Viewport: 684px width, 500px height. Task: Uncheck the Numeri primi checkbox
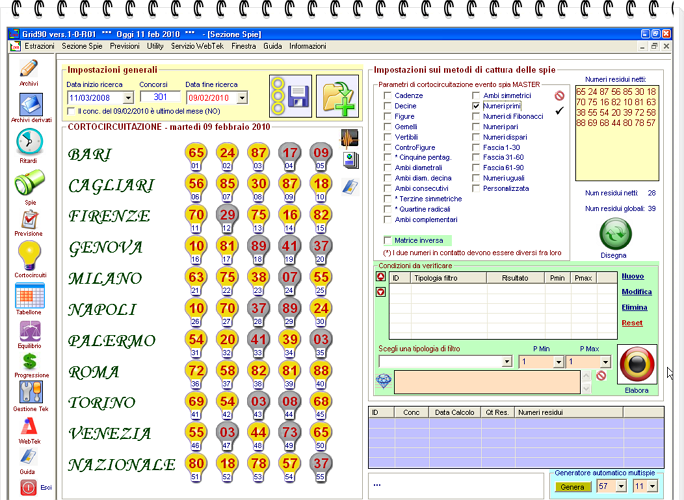pos(477,105)
